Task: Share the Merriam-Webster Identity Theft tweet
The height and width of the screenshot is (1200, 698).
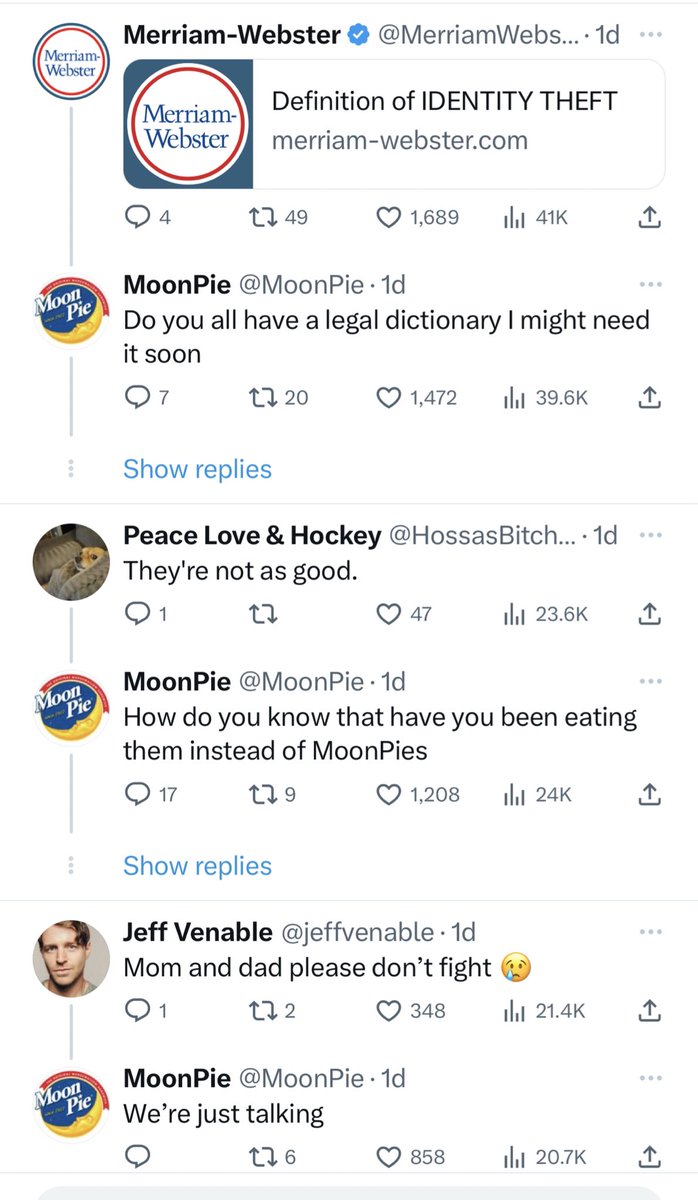Action: (649, 217)
